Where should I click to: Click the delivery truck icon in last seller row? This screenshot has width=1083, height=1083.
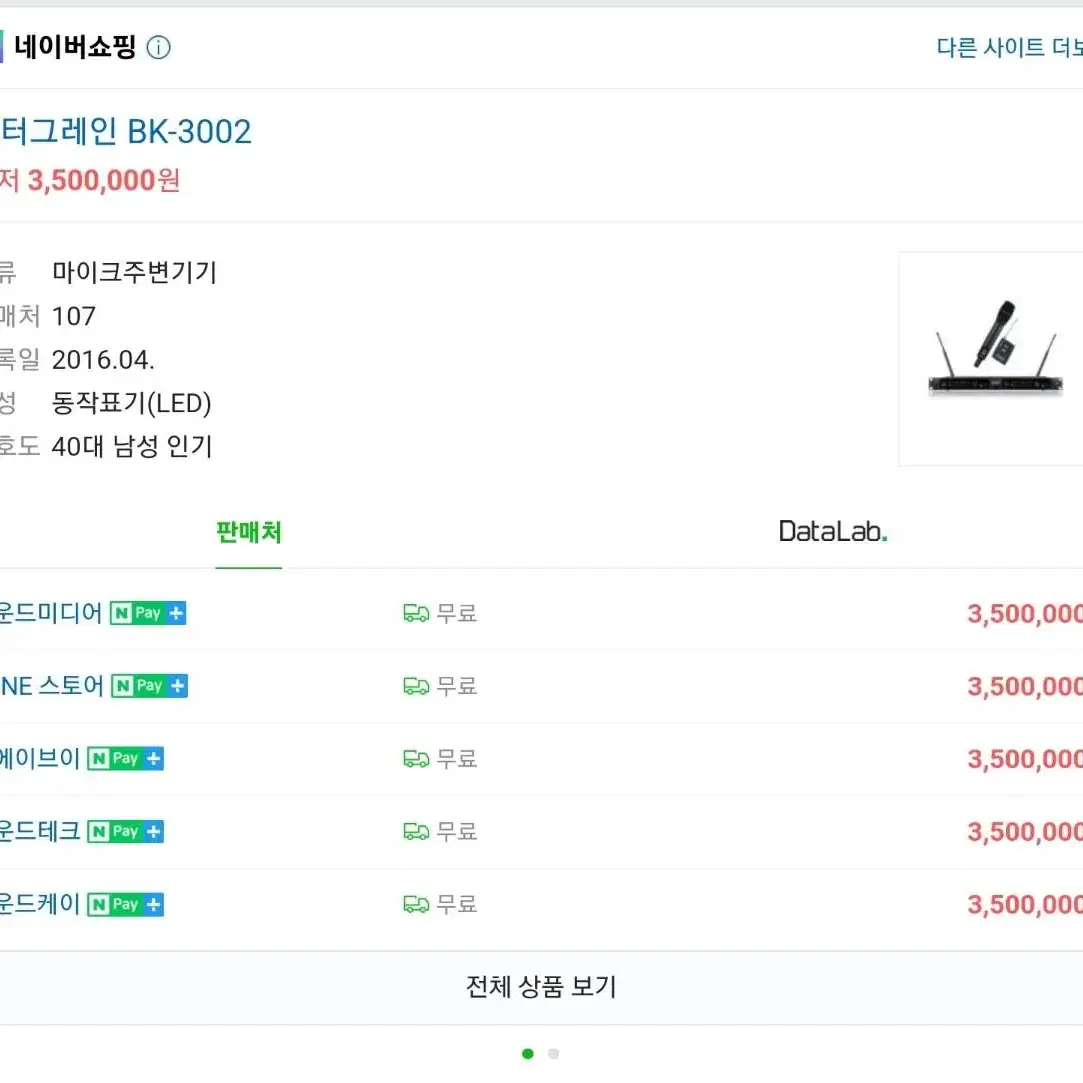coord(416,904)
